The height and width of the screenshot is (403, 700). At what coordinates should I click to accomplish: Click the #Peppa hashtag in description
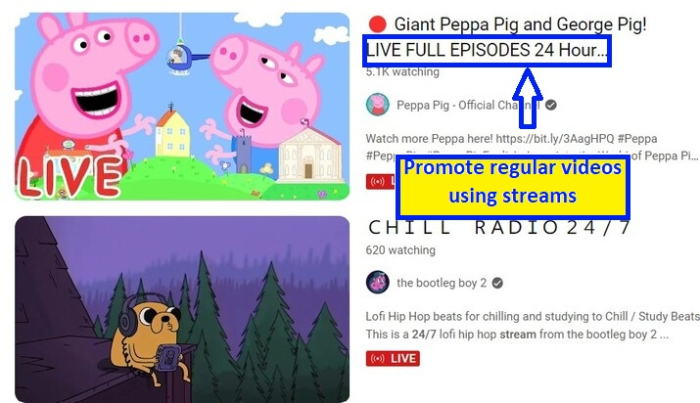(638, 139)
